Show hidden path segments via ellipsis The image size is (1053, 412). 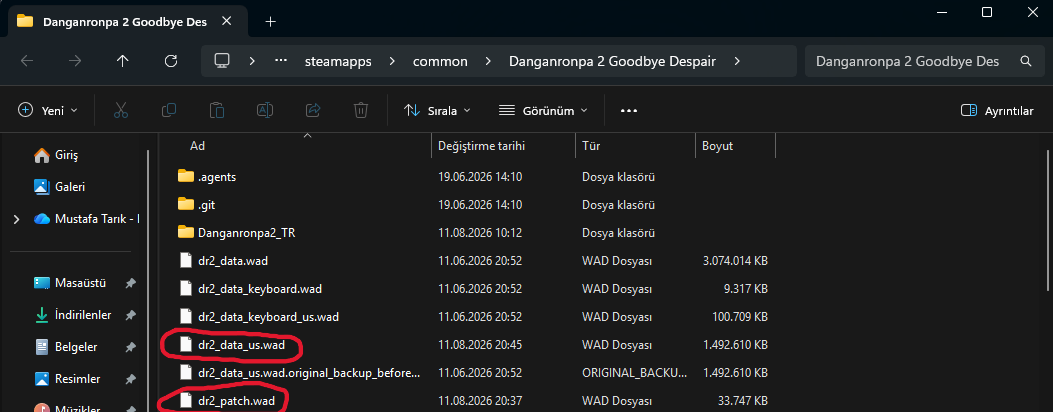281,61
